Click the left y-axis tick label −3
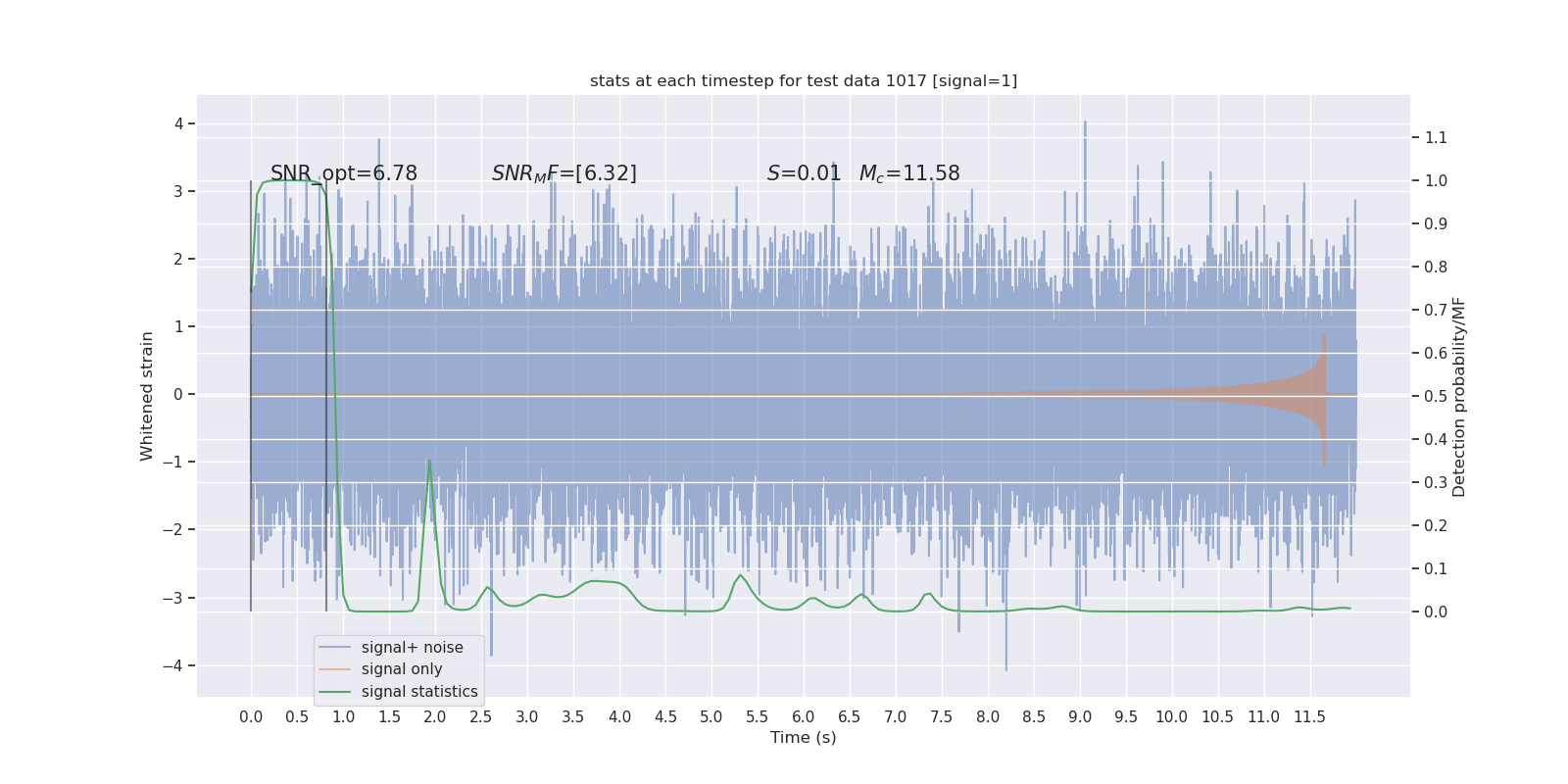The height and width of the screenshot is (784, 1568). 172,598
